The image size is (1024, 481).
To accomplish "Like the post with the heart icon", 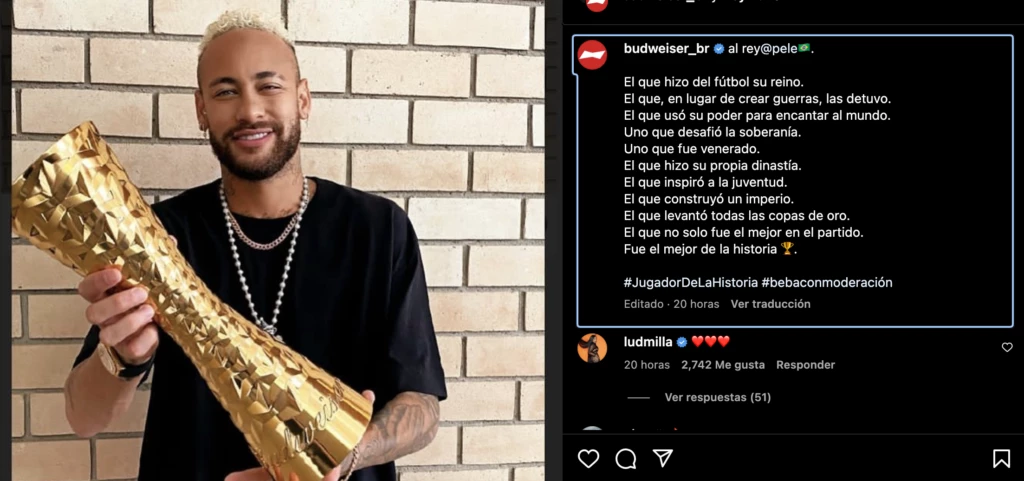I will point(588,458).
